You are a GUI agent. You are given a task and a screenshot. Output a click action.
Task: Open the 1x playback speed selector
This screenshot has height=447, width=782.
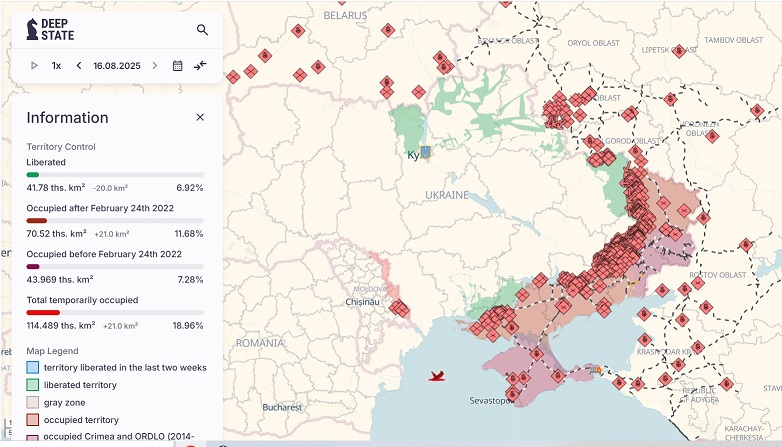[57, 65]
